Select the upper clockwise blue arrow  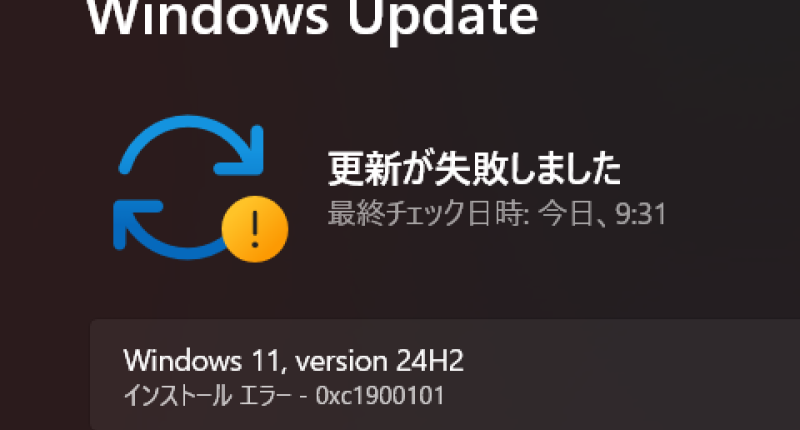point(191,145)
